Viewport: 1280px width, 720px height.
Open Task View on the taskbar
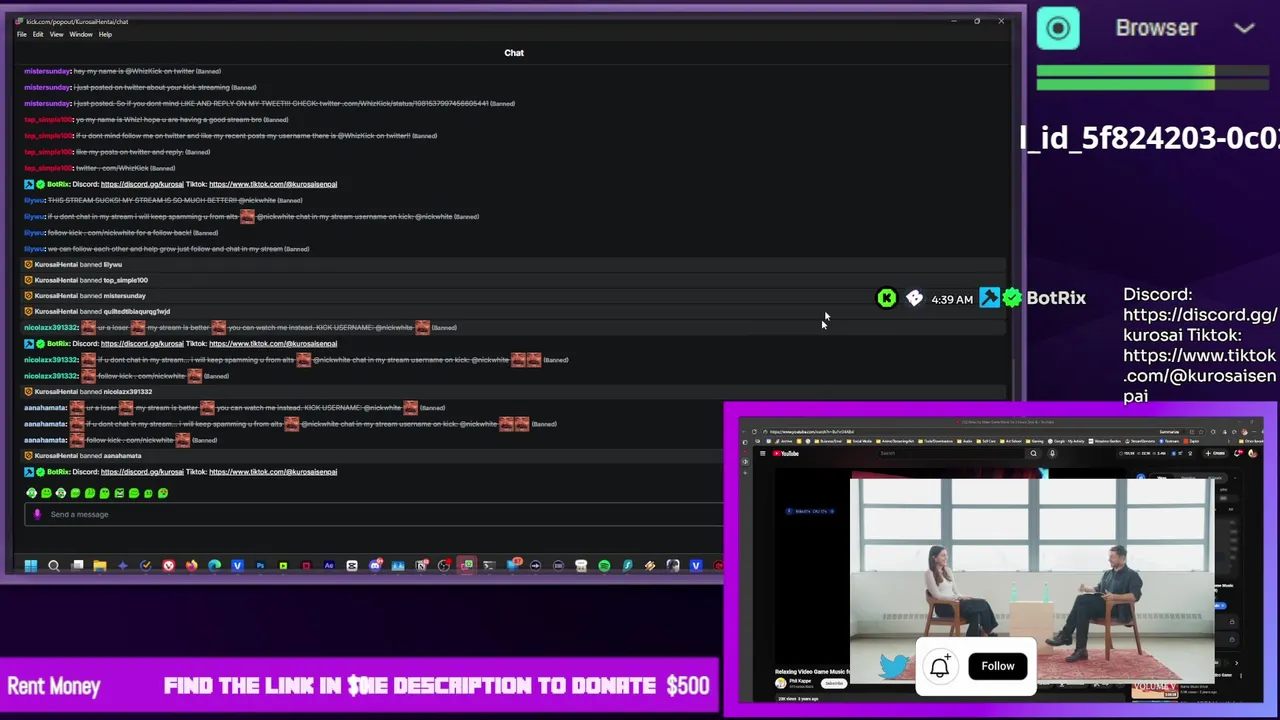(77, 566)
